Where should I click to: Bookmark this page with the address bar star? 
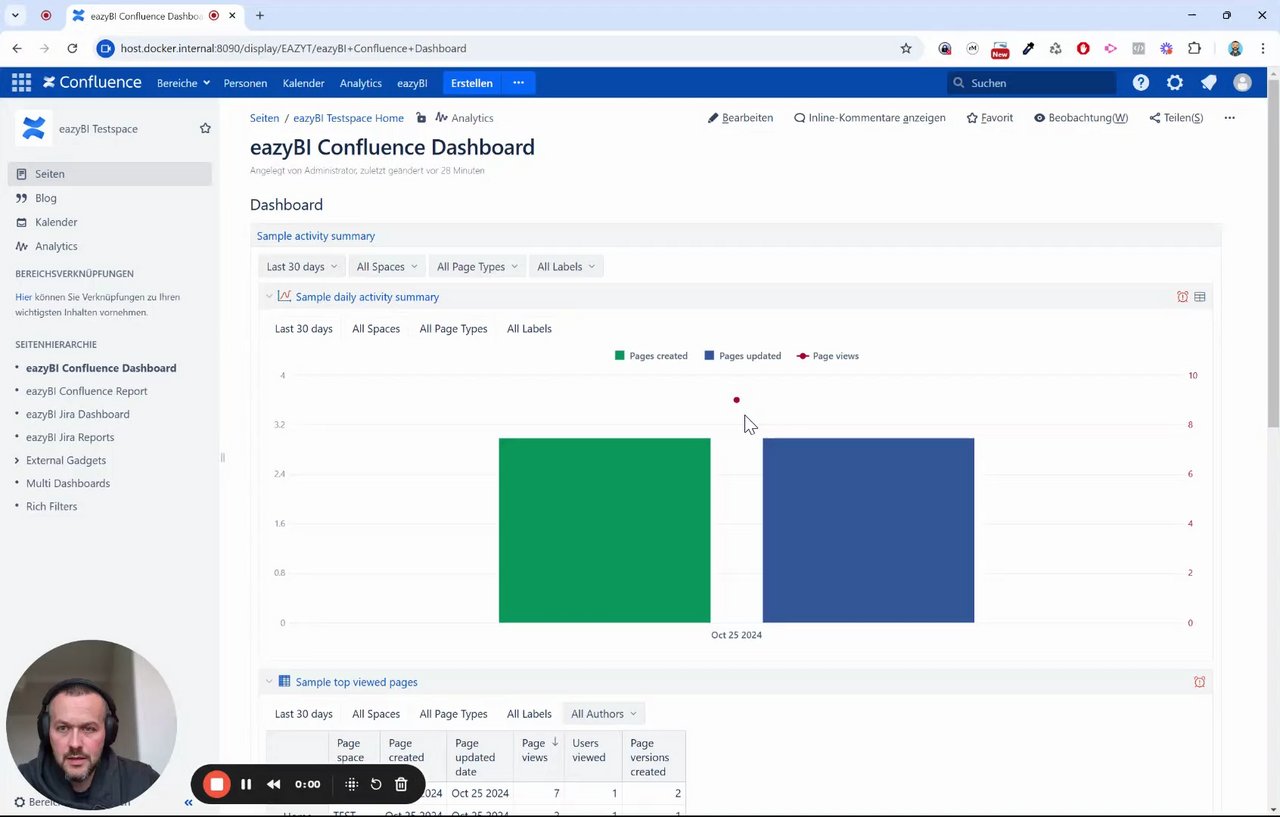(x=906, y=48)
